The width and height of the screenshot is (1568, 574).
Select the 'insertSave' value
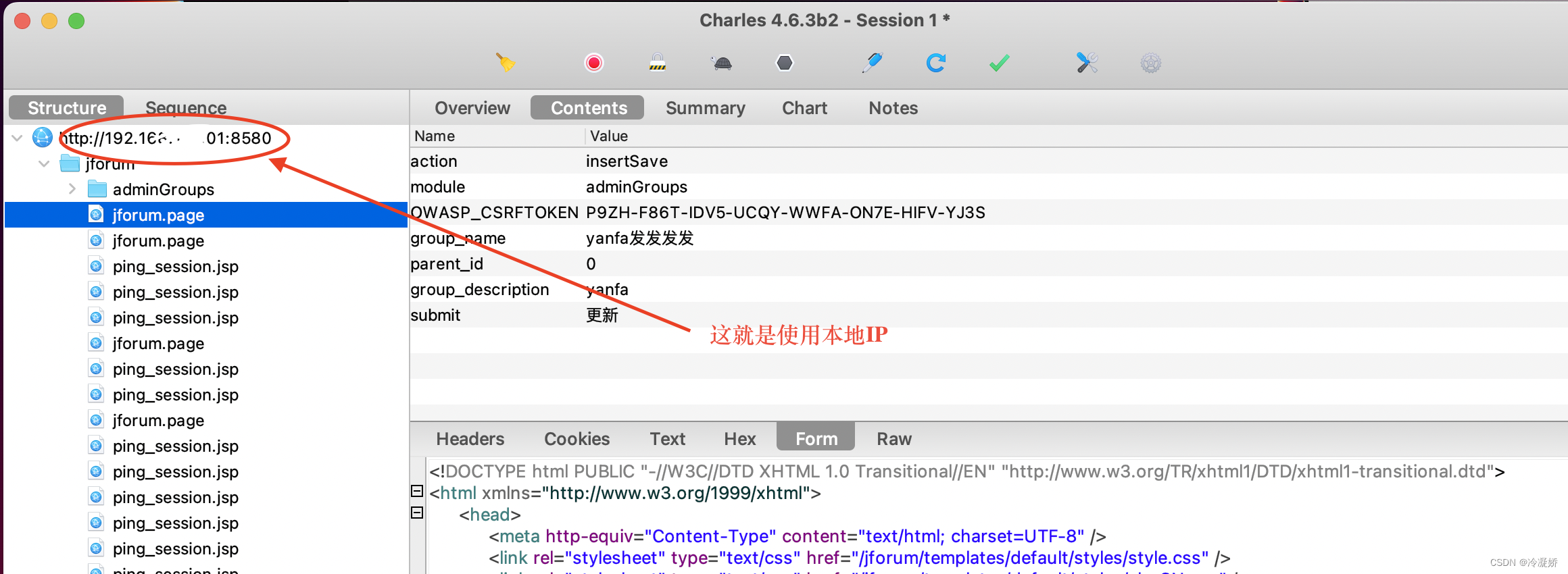tap(627, 161)
